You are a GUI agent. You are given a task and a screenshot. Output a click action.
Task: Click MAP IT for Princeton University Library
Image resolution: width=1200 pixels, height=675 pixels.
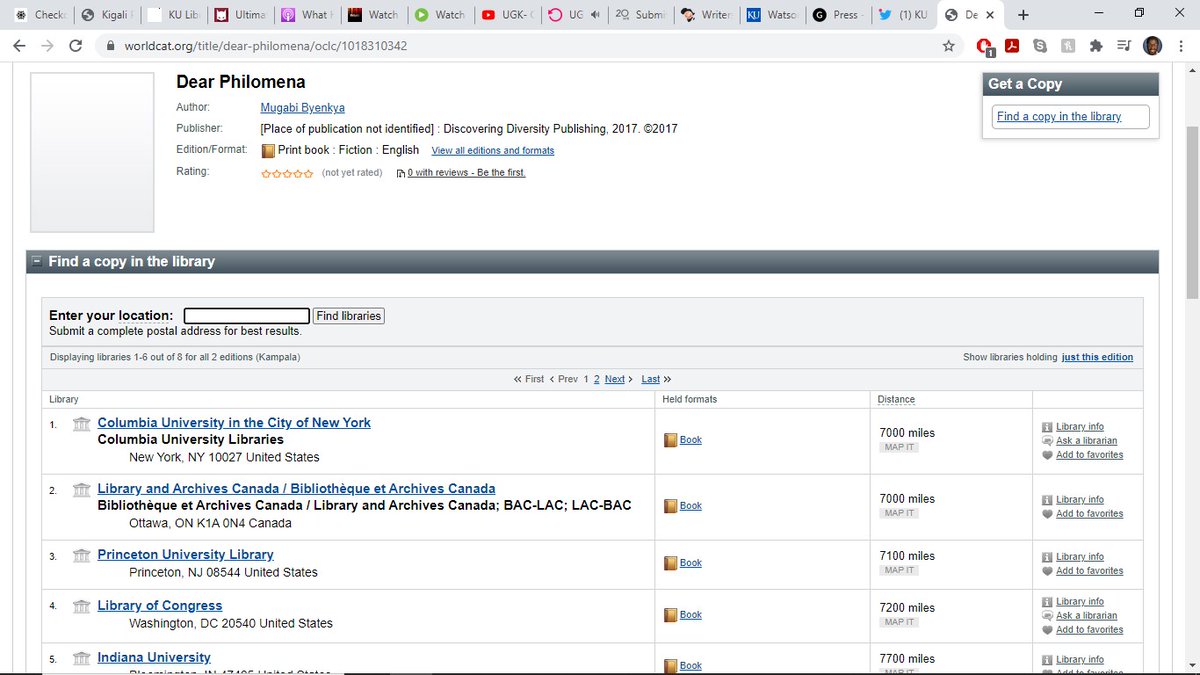pyautogui.click(x=899, y=571)
